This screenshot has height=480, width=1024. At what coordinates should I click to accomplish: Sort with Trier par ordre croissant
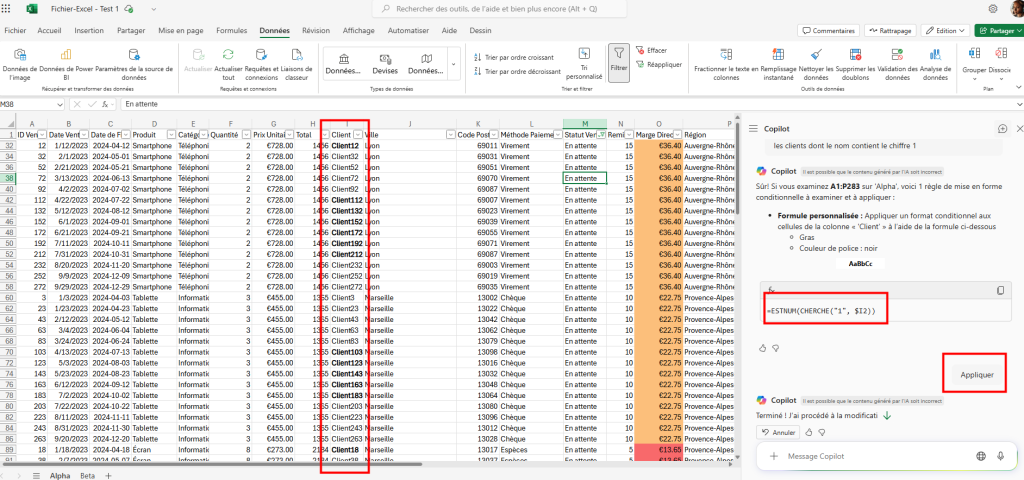[513, 57]
